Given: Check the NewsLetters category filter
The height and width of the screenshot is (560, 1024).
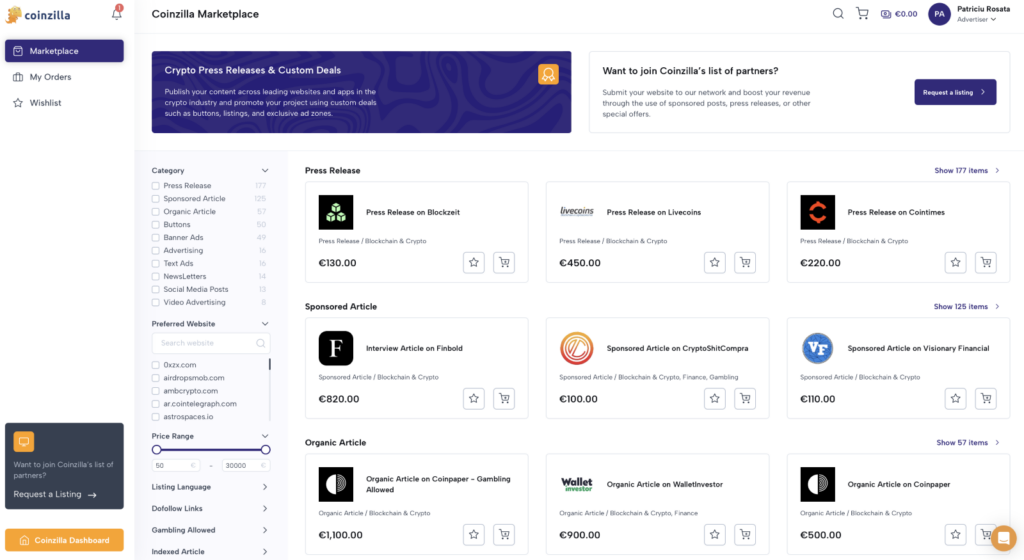Looking at the screenshot, I should point(155,277).
